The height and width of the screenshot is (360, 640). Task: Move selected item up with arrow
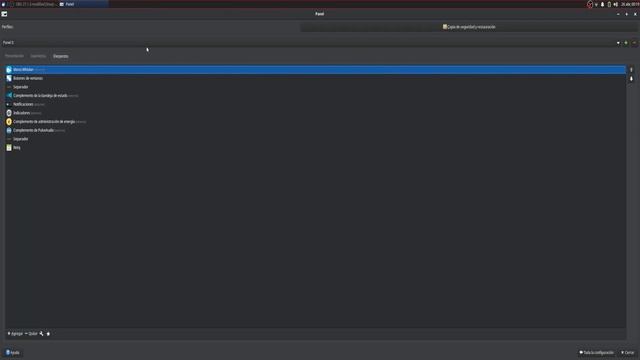coord(631,70)
